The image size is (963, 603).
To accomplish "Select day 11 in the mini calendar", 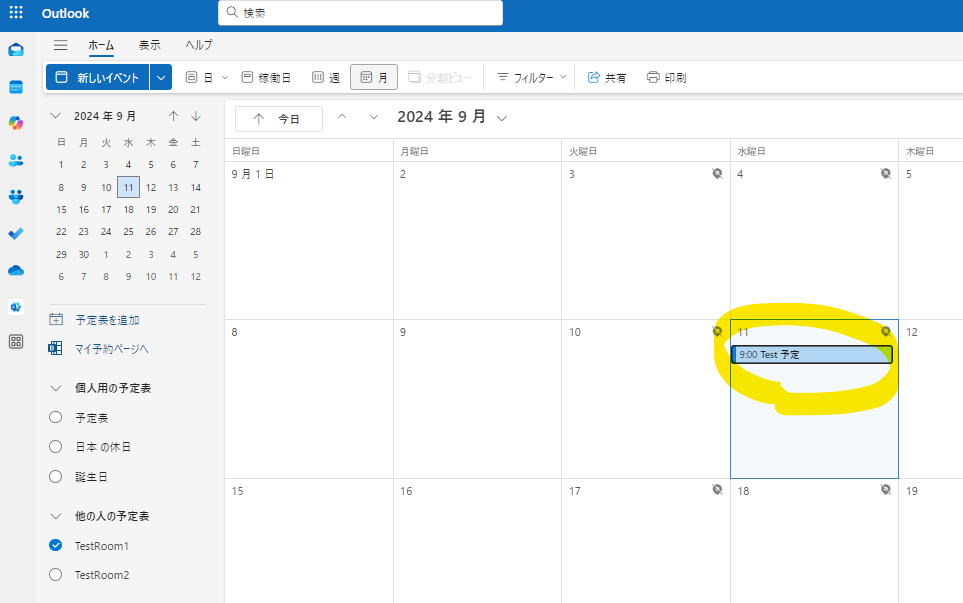I will 128,187.
